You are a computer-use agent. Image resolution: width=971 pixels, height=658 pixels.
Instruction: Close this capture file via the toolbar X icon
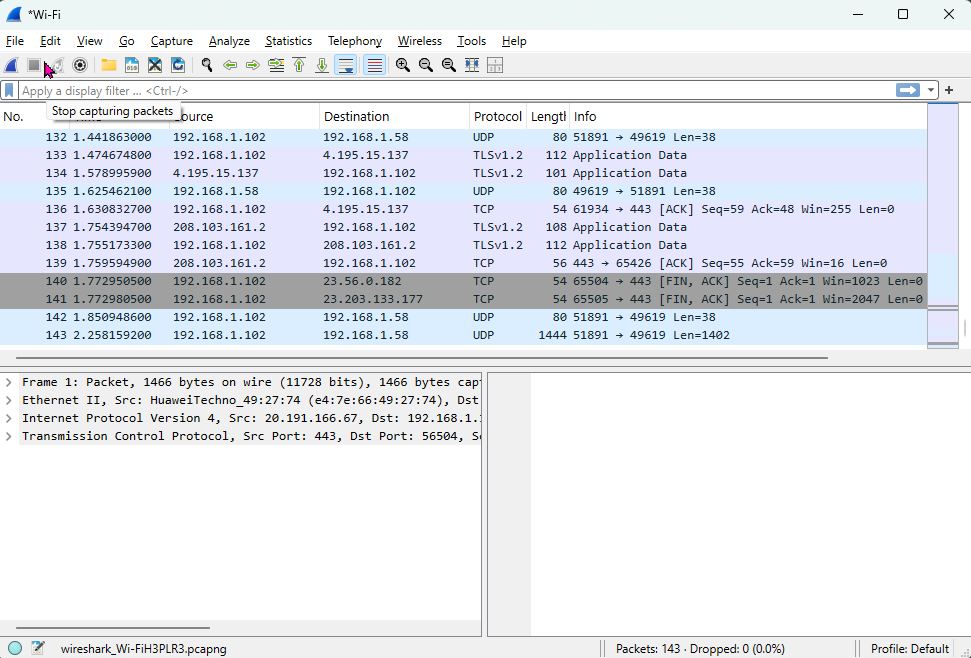(155, 65)
